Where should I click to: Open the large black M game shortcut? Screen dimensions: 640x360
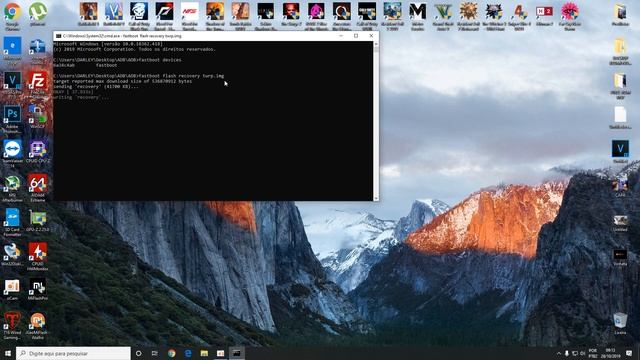coord(418,16)
